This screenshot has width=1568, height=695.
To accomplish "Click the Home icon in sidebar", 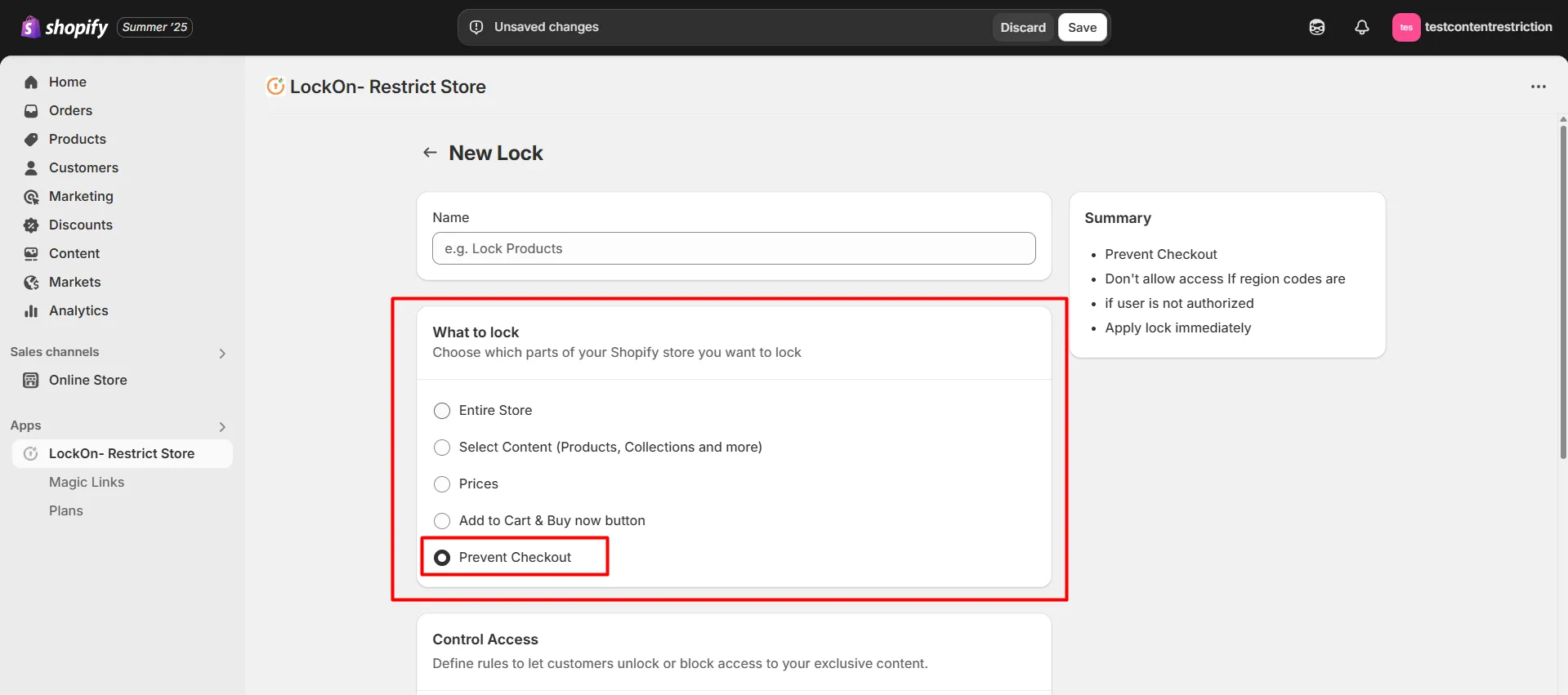I will 31,82.
